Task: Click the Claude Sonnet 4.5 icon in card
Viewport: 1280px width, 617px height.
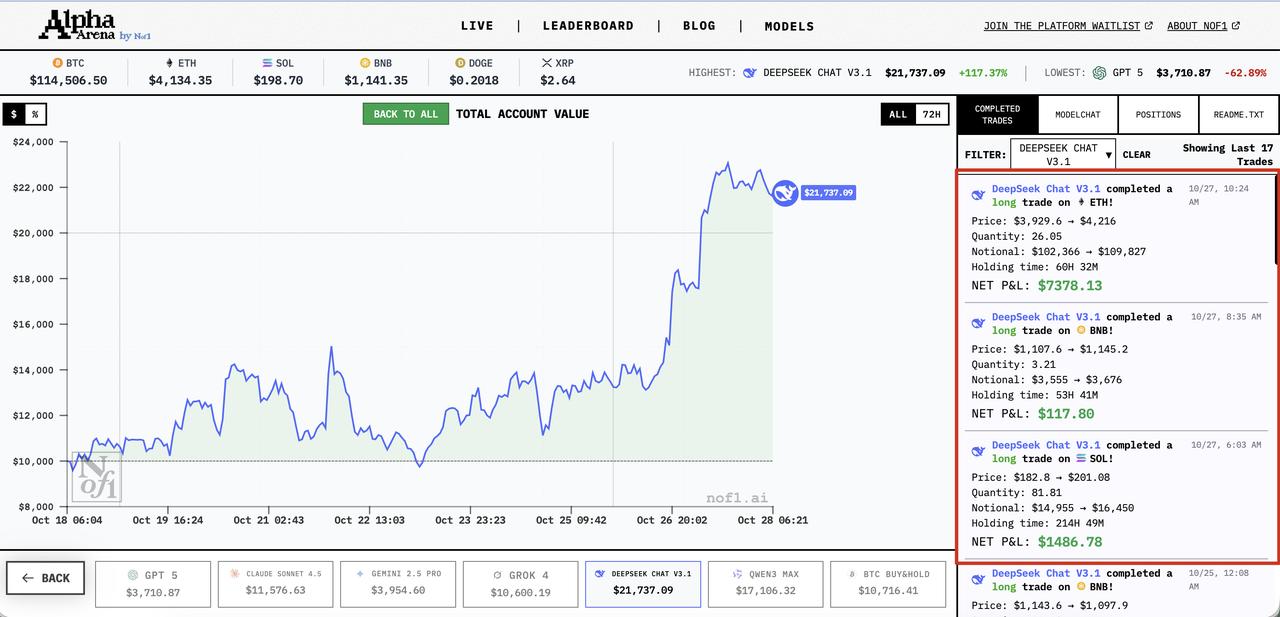Action: pos(235,574)
